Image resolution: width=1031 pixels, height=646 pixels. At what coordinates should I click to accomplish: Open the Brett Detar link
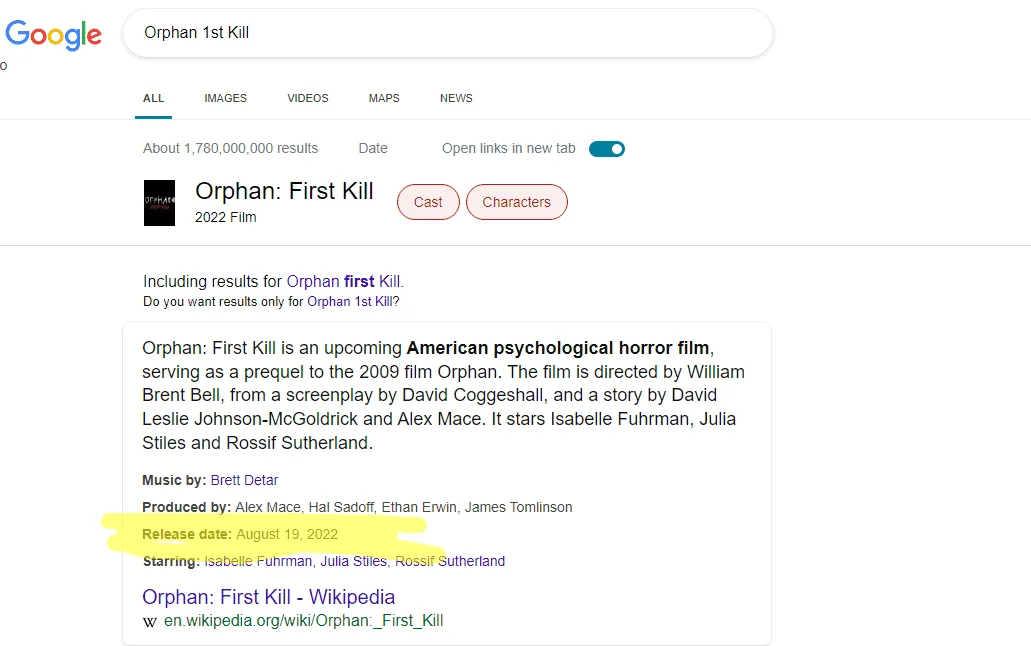[x=245, y=480]
